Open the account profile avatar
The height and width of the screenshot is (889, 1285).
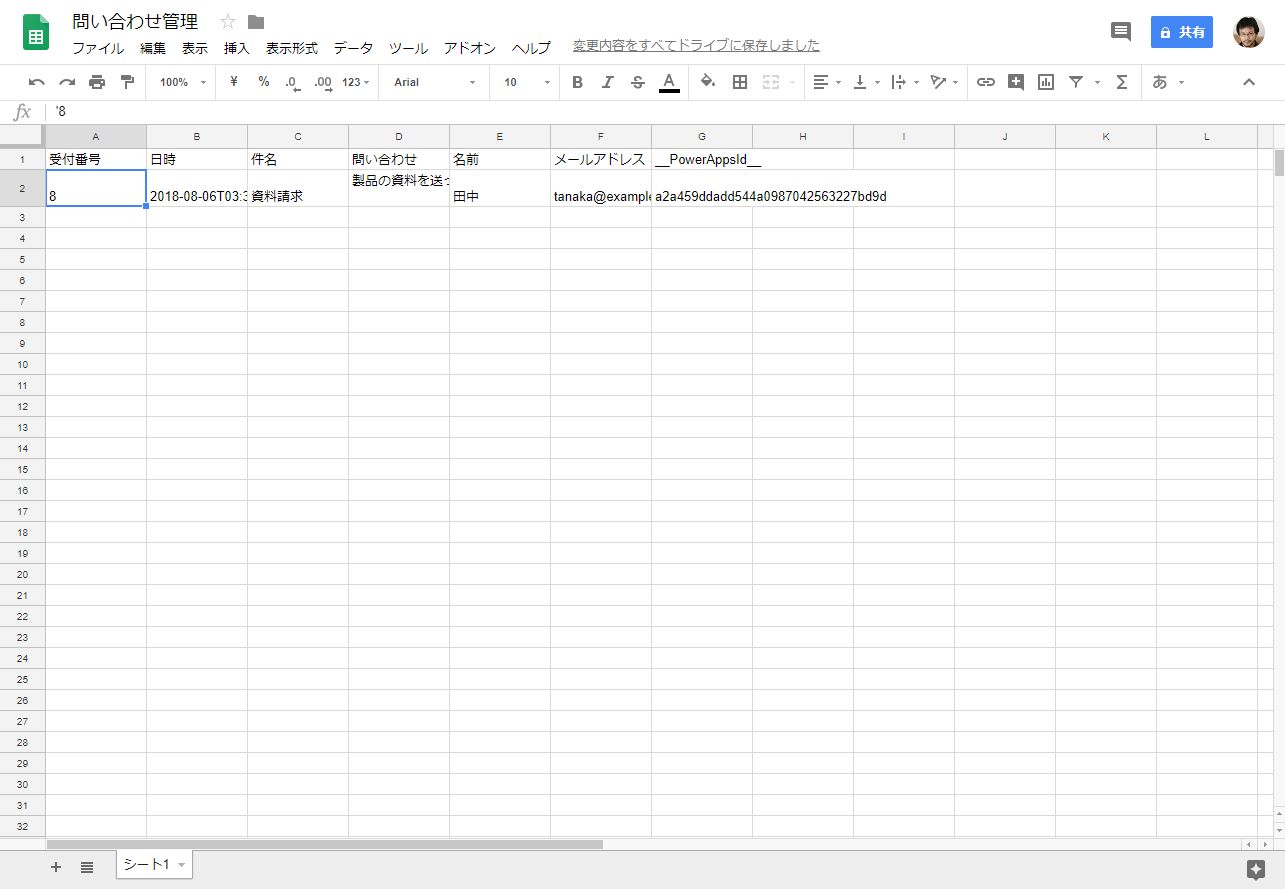click(x=1249, y=32)
